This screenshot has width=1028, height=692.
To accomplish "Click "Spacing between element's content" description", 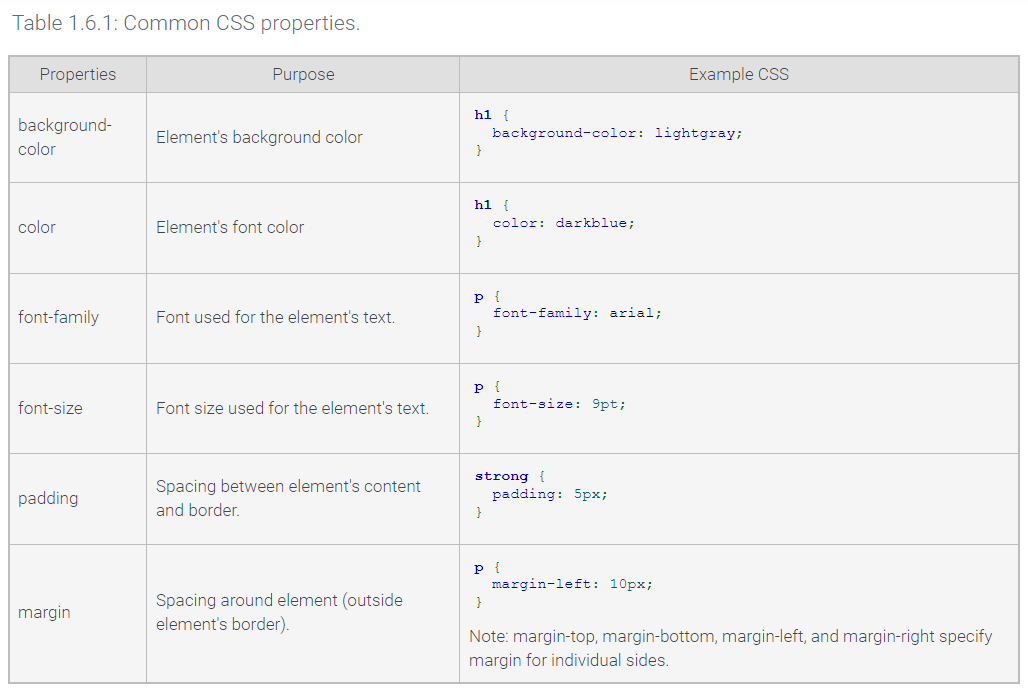I will [x=288, y=487].
